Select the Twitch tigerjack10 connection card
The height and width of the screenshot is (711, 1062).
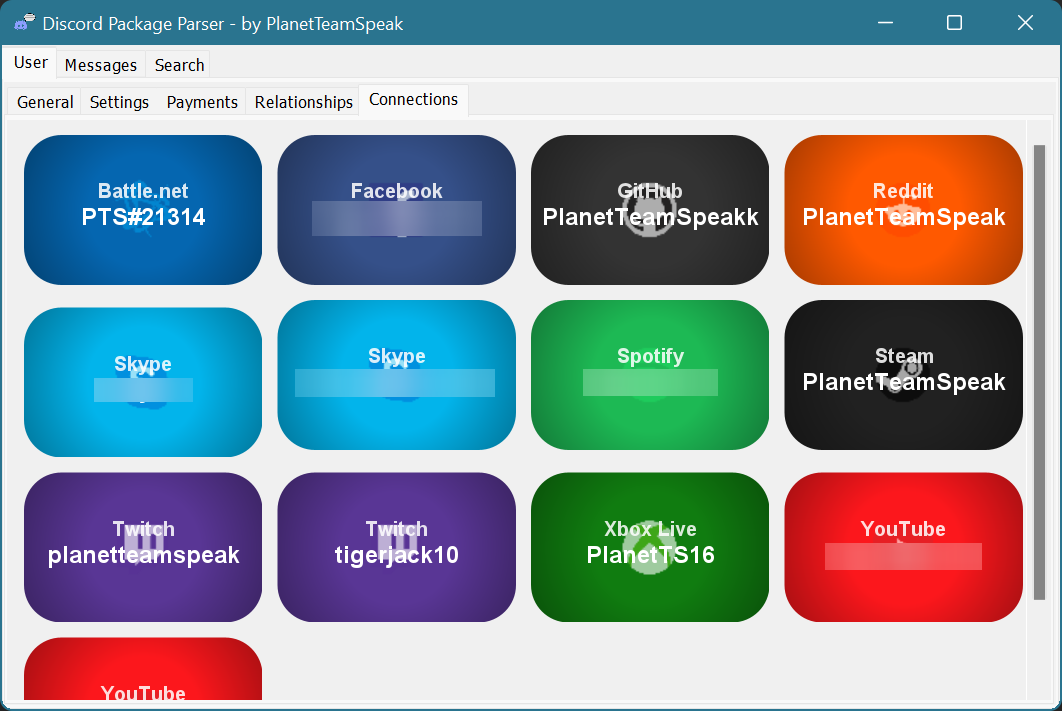[396, 547]
